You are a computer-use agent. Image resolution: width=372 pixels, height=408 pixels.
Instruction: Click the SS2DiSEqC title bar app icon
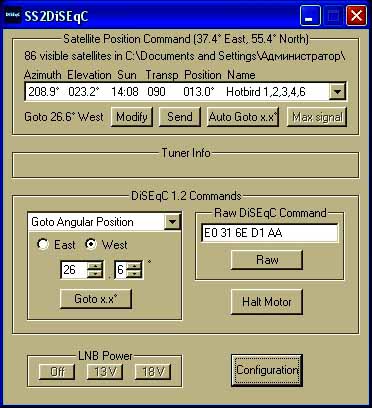click(x=13, y=16)
